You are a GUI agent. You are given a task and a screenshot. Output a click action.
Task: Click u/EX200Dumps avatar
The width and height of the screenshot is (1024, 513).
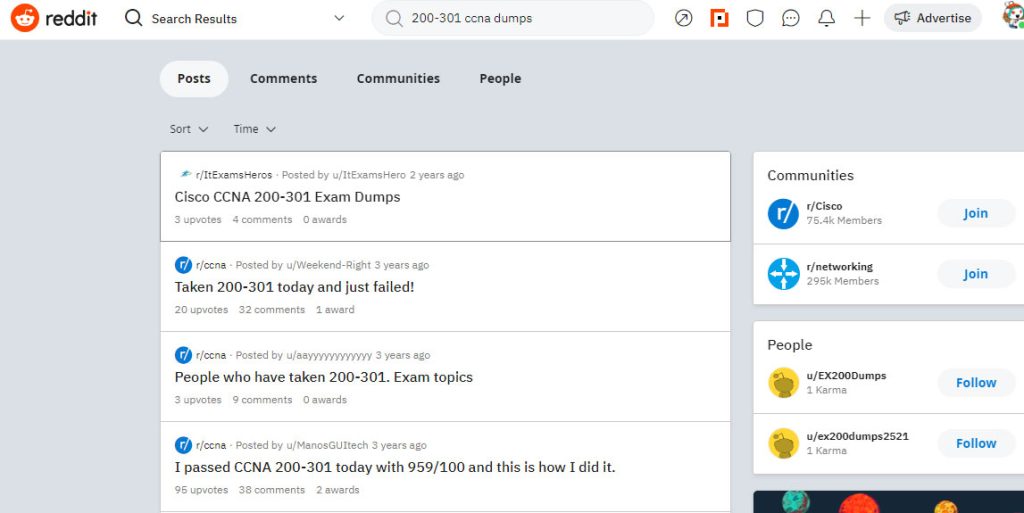coord(783,382)
